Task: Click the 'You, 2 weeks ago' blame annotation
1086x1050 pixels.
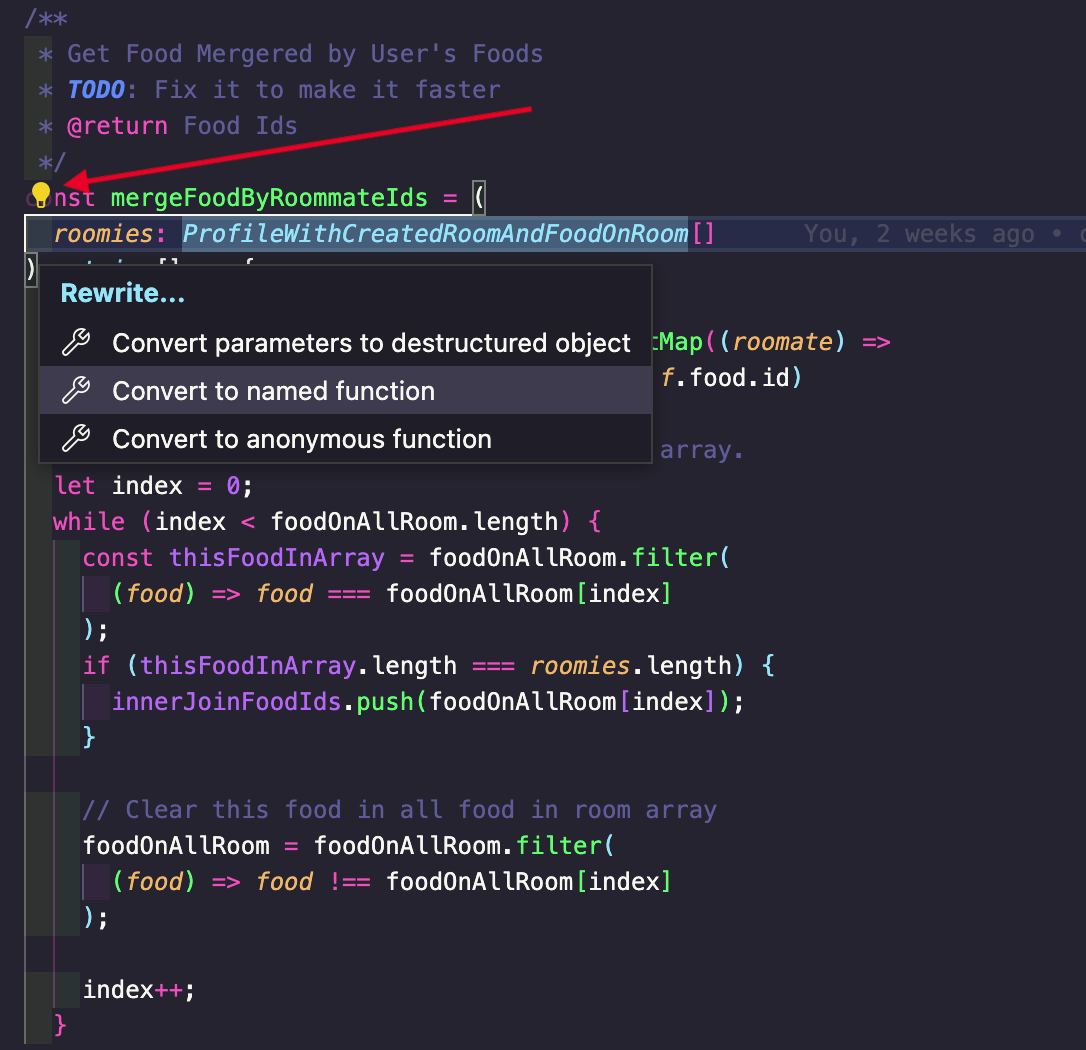Action: [x=919, y=234]
